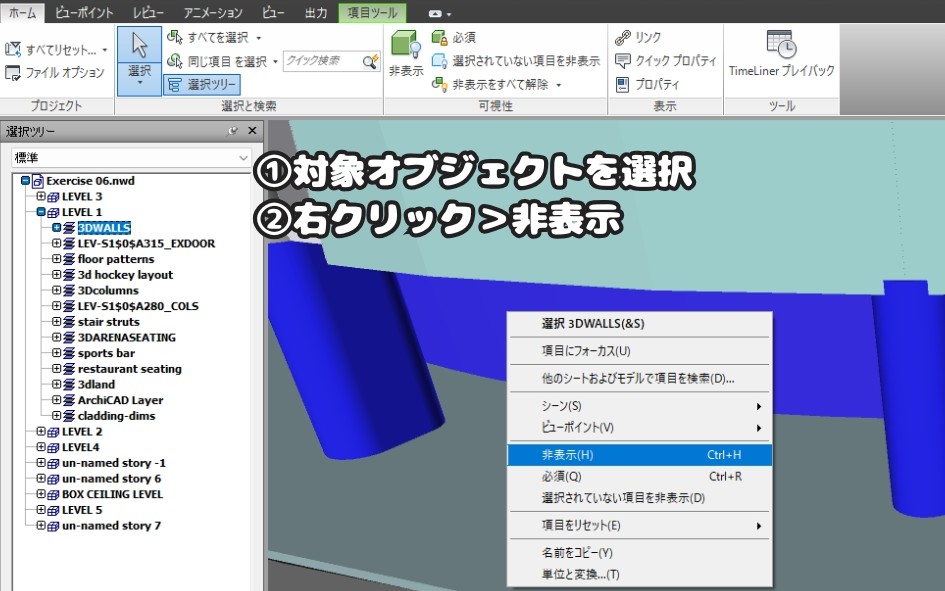Collapse the LEVEL 1 tree node

pyautogui.click(x=42, y=212)
